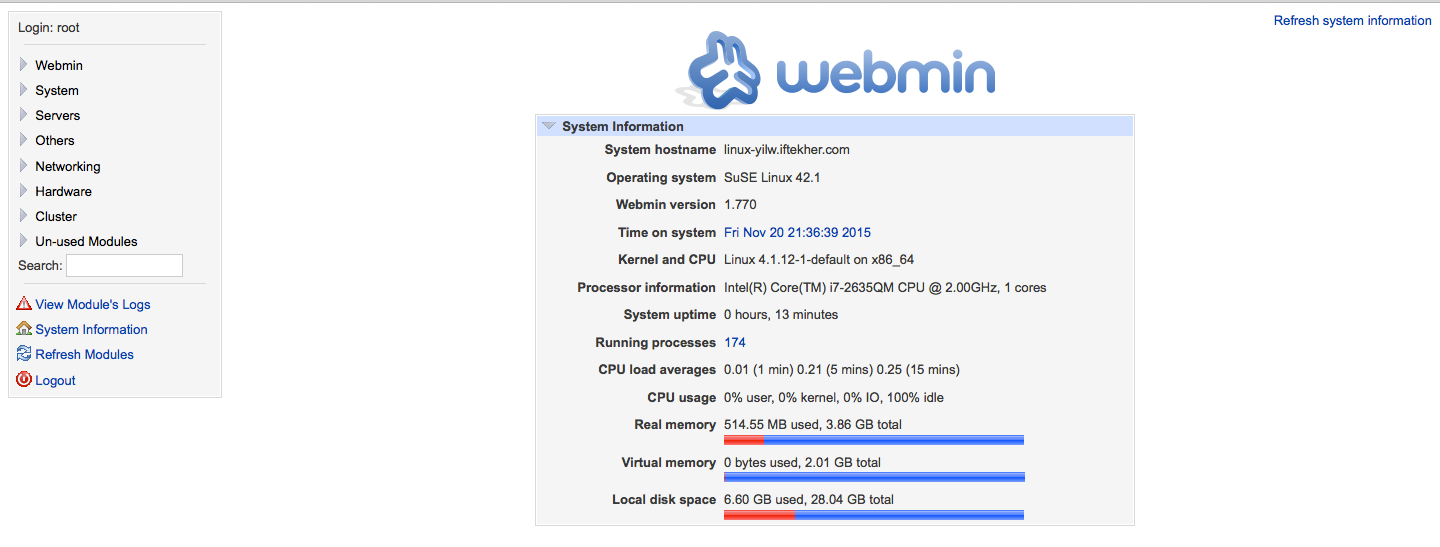Click Refresh system information link

coord(1352,20)
